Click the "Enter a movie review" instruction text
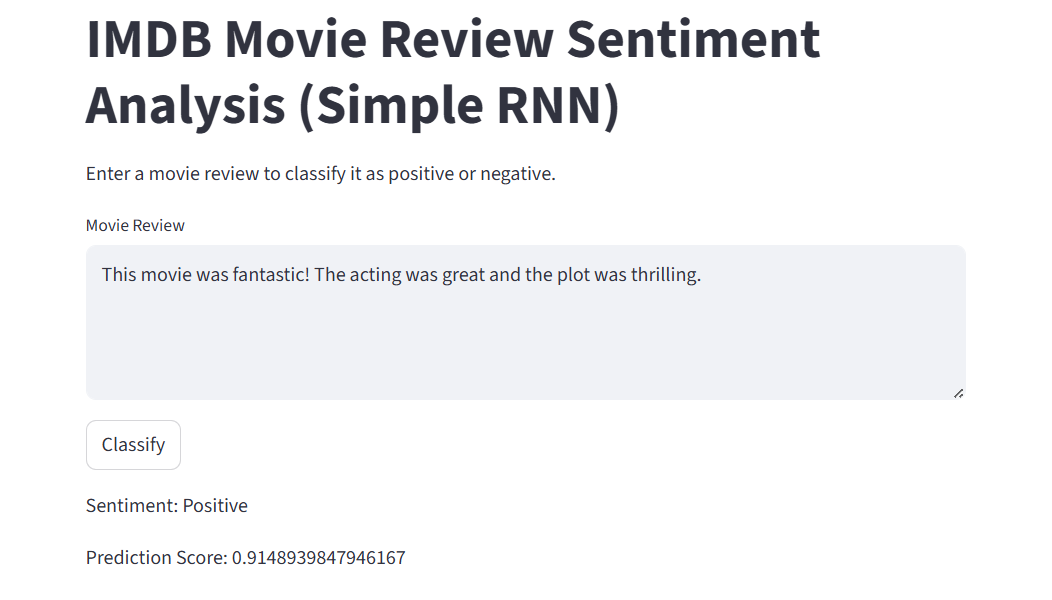The width and height of the screenshot is (1052, 600). 320,174
